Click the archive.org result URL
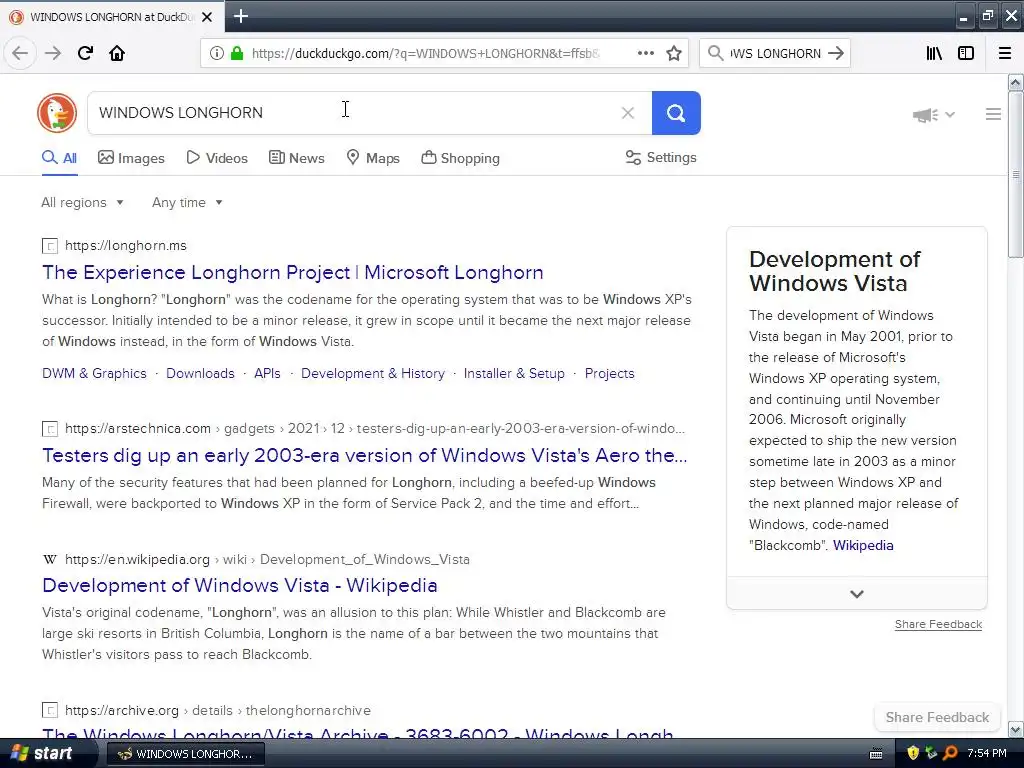This screenshot has width=1024, height=768. click(217, 711)
